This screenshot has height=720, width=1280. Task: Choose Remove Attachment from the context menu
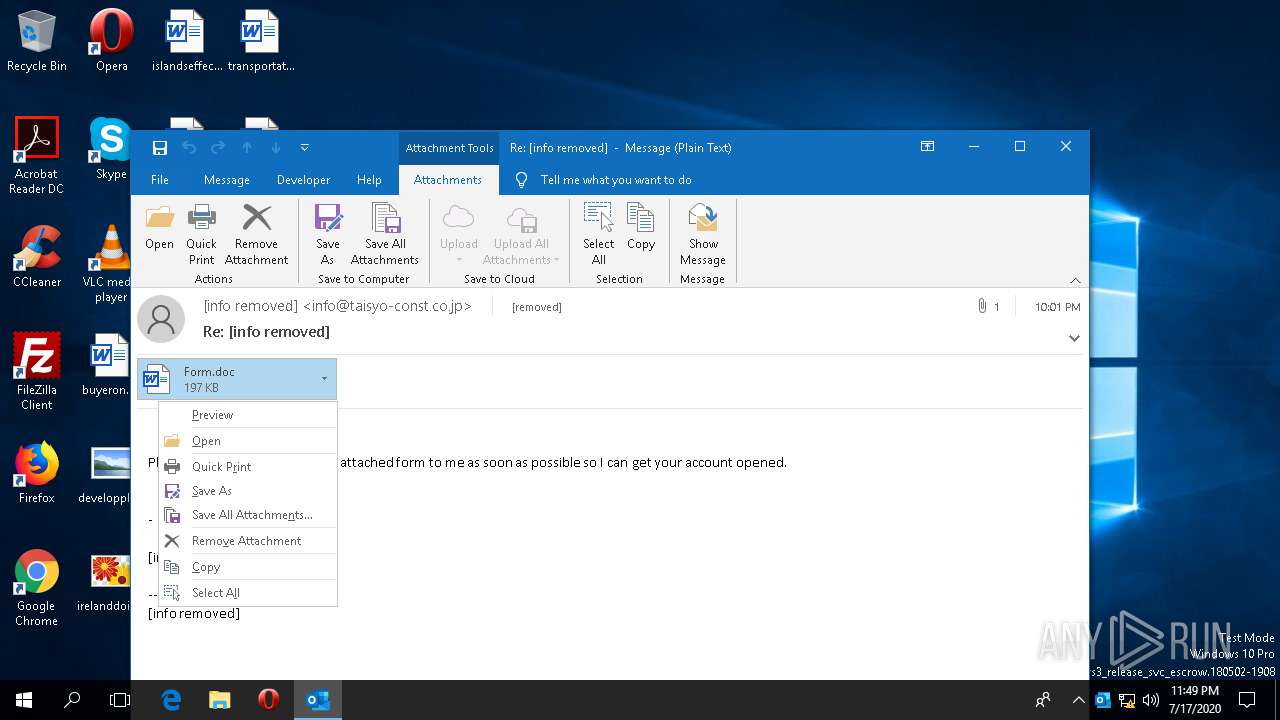248,541
